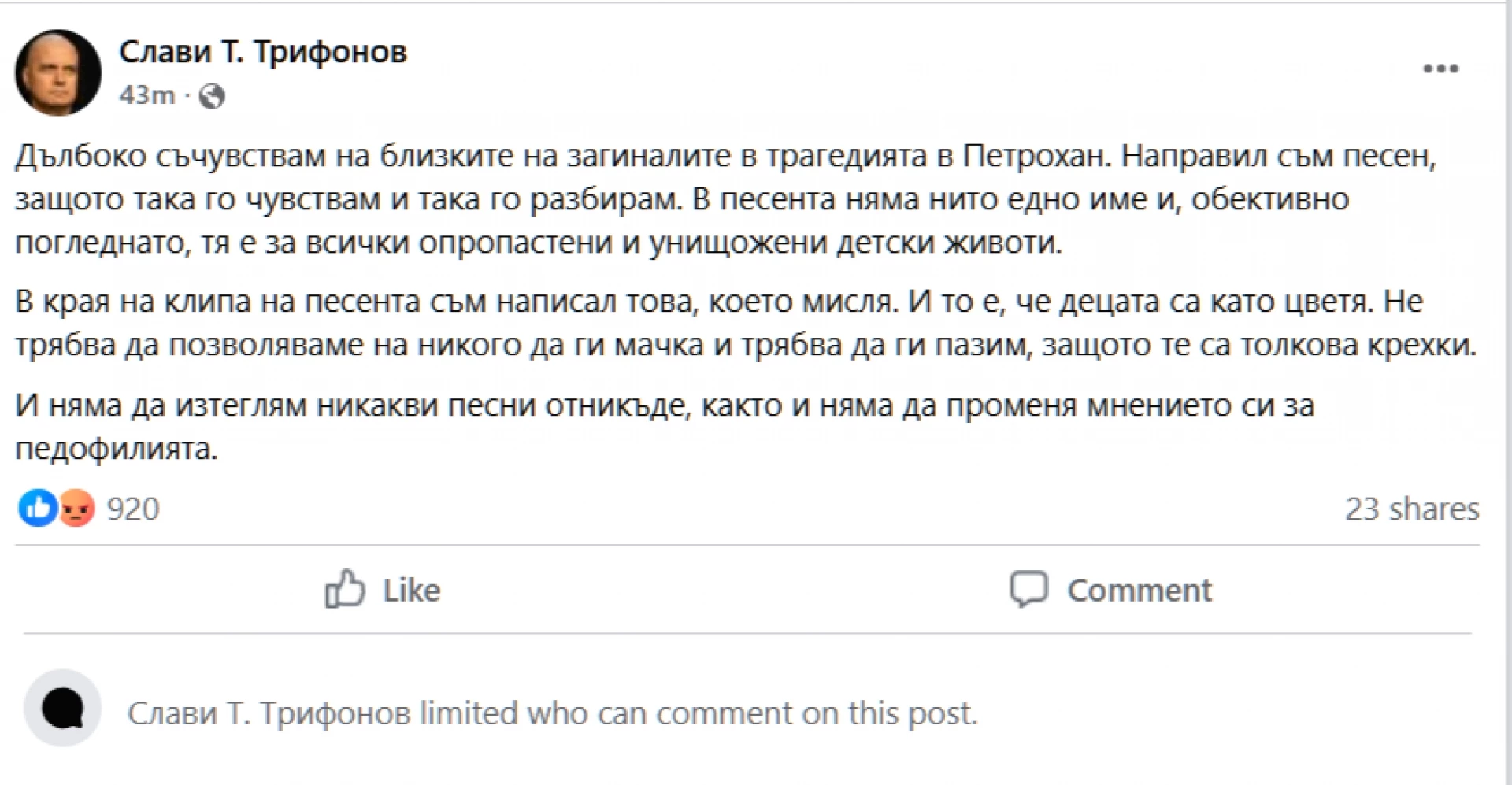Click the angry face reaction icon

pos(77,509)
